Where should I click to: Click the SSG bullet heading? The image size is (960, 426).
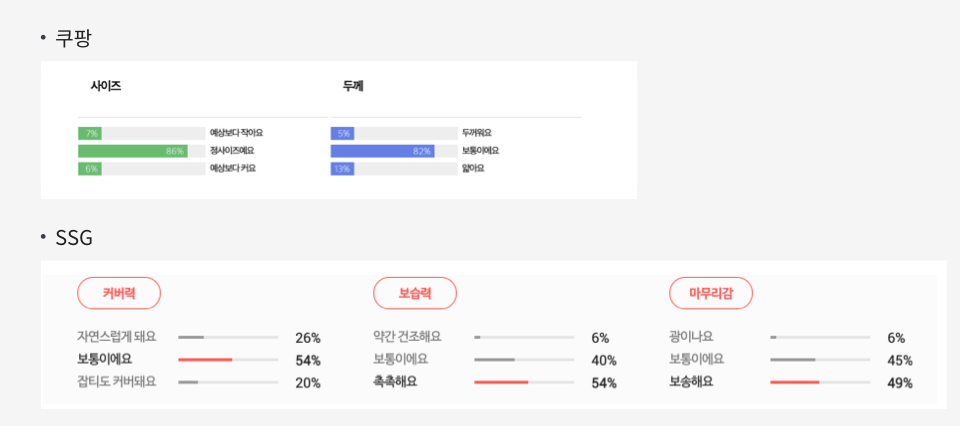74,238
